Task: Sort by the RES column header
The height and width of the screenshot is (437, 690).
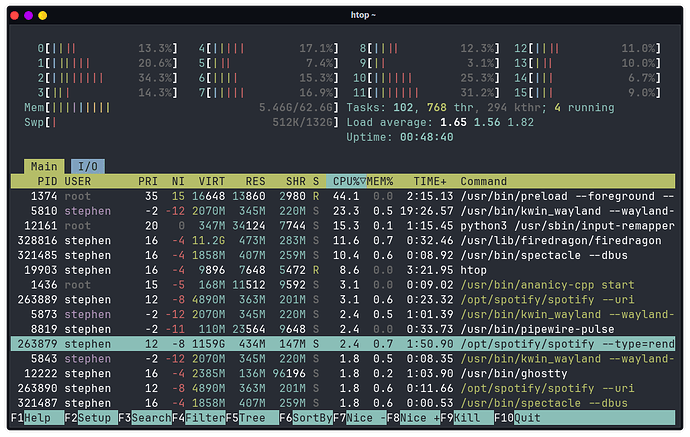Action: pyautogui.click(x=255, y=181)
